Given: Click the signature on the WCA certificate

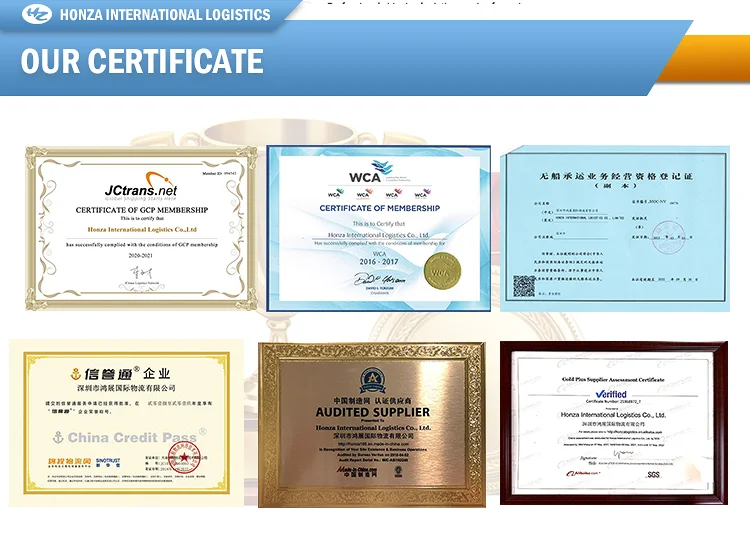Looking at the screenshot, I should pos(379,279).
